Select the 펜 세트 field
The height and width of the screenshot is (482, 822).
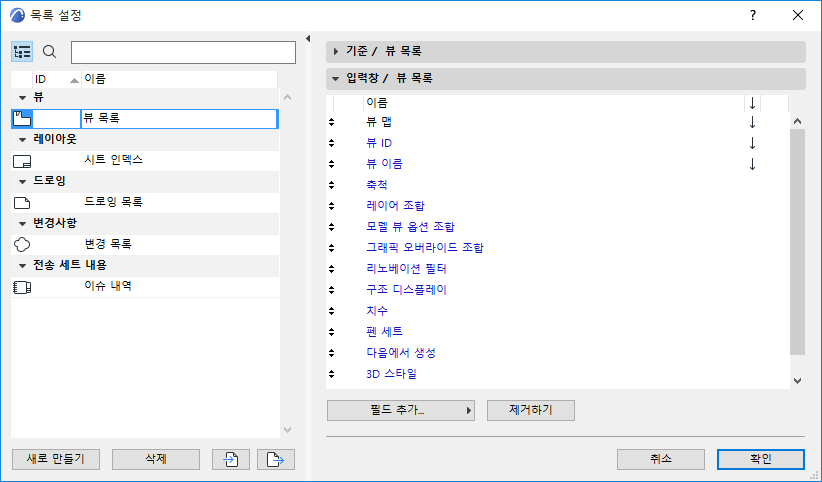[384, 332]
